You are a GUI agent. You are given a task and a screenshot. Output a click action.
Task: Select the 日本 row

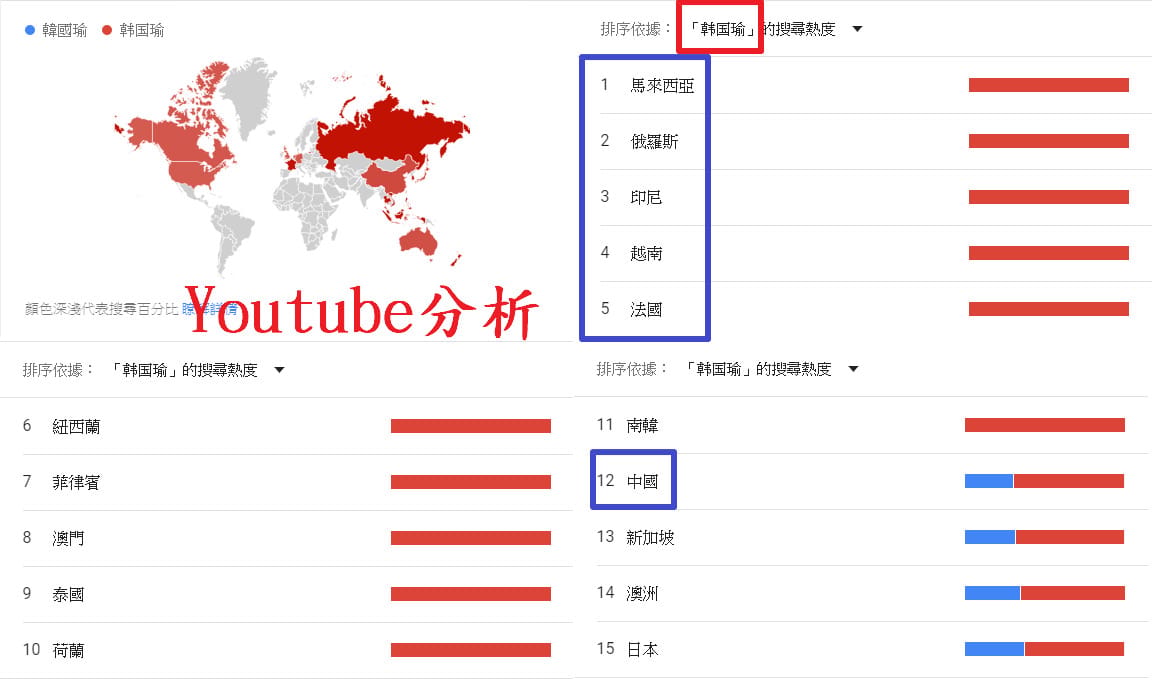point(872,649)
